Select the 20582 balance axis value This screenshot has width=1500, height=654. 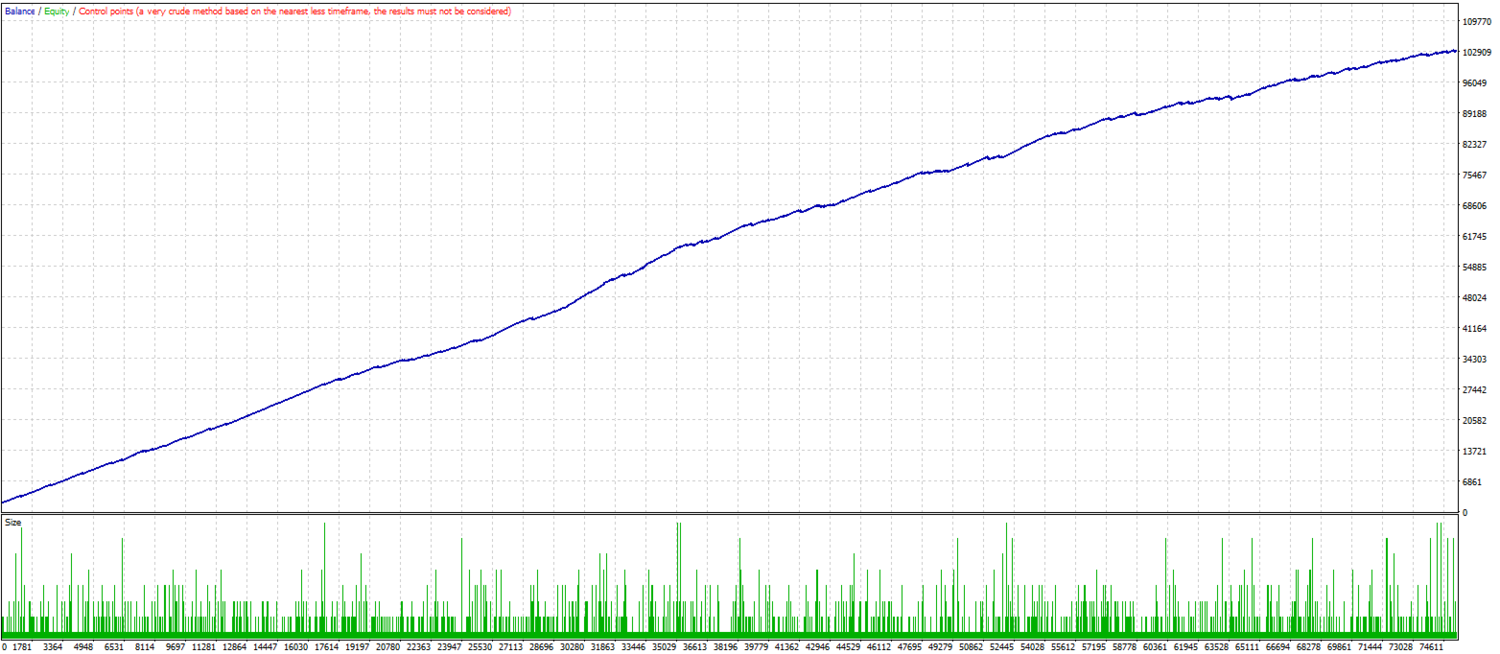pos(1476,420)
